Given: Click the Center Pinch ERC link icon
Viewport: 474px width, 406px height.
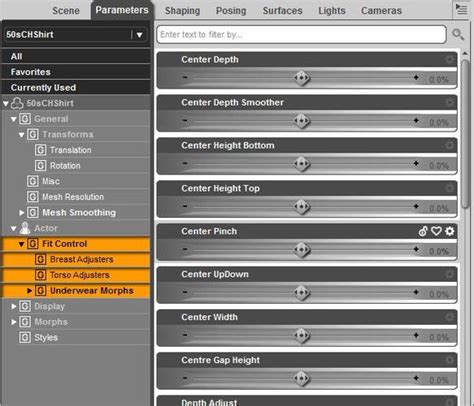Looking at the screenshot, I should [423, 231].
